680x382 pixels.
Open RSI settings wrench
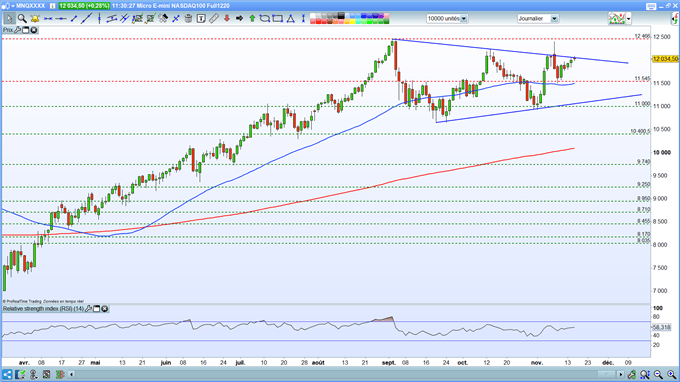(x=88, y=309)
